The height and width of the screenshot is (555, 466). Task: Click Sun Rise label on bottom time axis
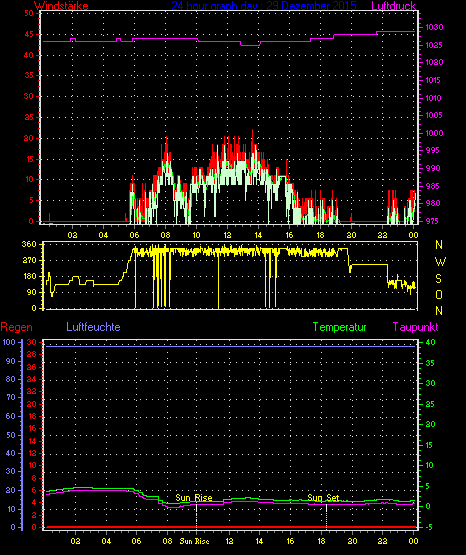195,541
